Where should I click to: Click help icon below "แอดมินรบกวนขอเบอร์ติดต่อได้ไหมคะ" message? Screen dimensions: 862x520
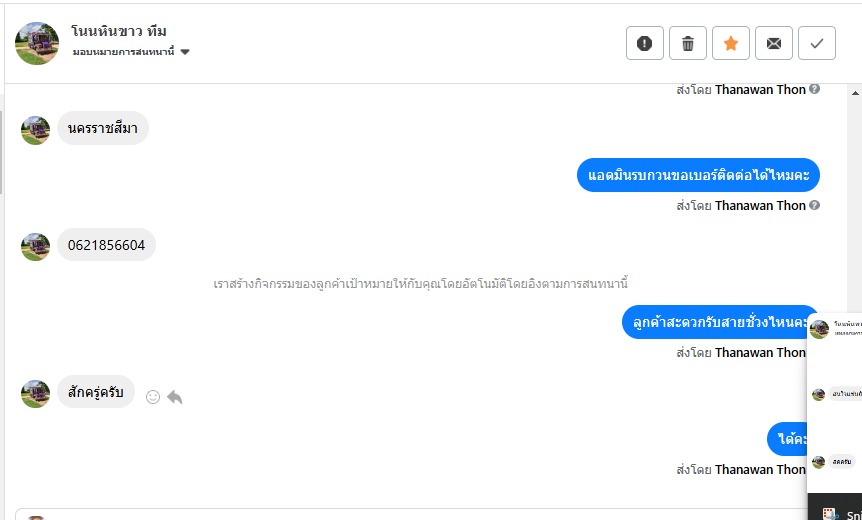(x=814, y=205)
